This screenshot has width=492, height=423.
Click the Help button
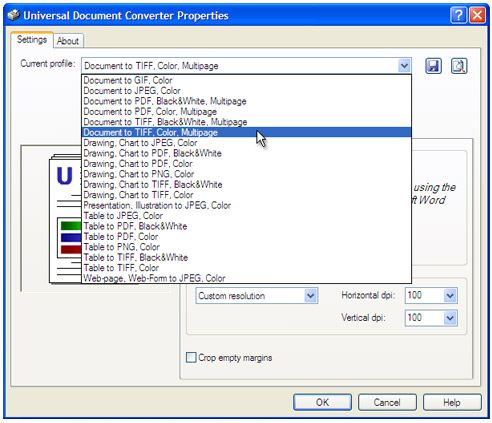[452, 402]
